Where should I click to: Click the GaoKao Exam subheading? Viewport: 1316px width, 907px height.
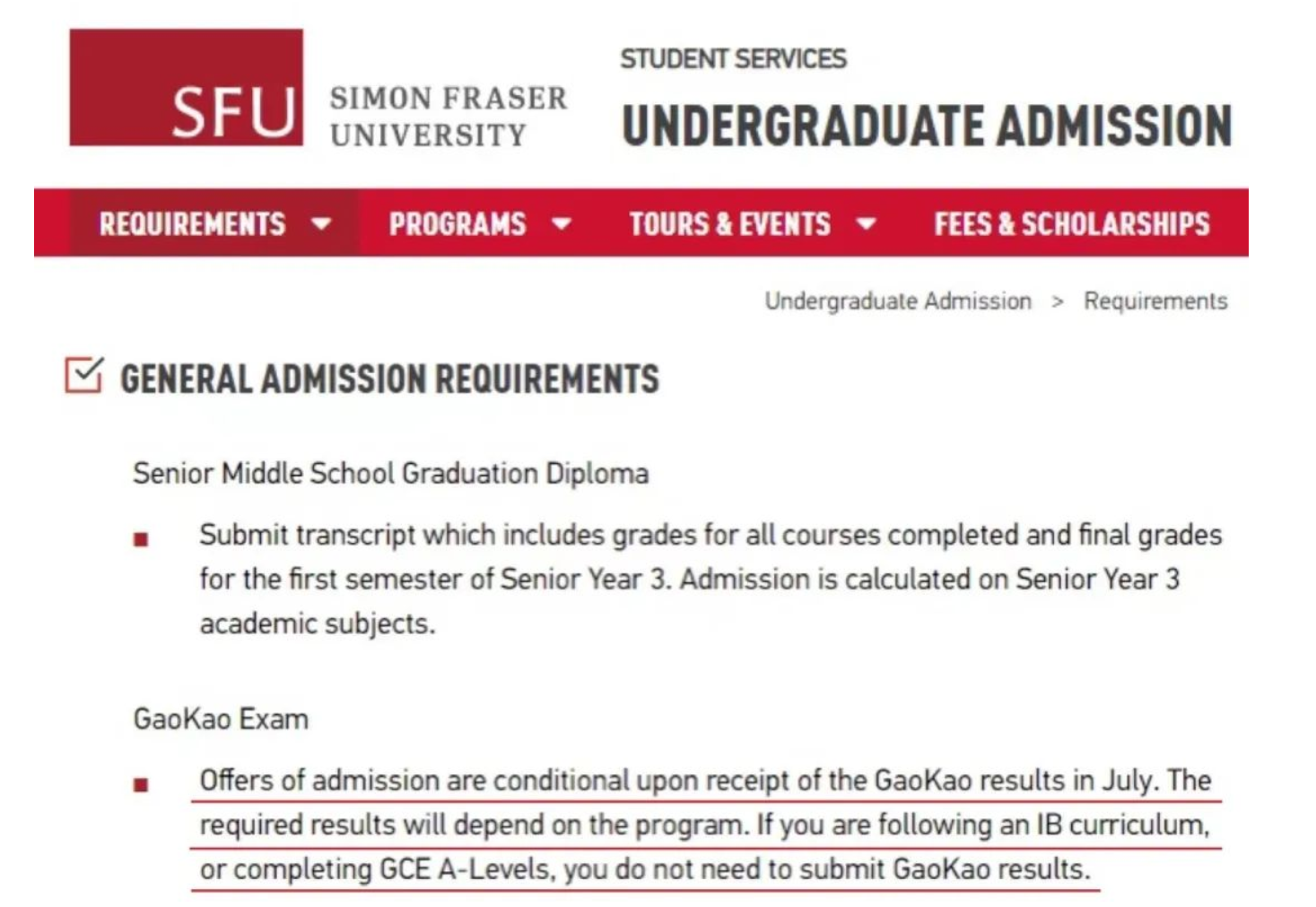point(221,719)
